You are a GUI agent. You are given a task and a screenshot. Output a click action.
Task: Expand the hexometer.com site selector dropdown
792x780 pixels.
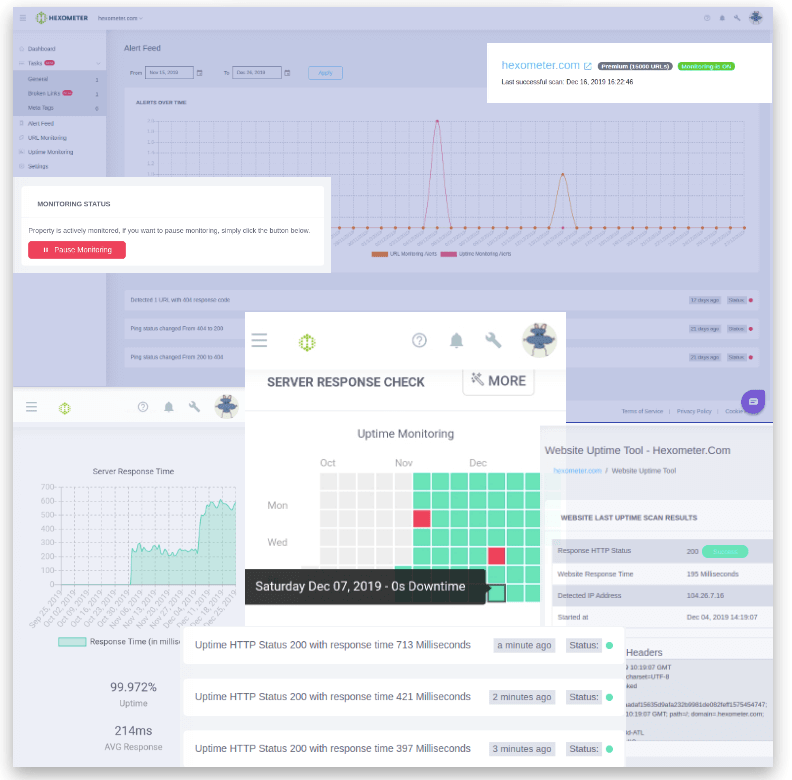[x=120, y=18]
